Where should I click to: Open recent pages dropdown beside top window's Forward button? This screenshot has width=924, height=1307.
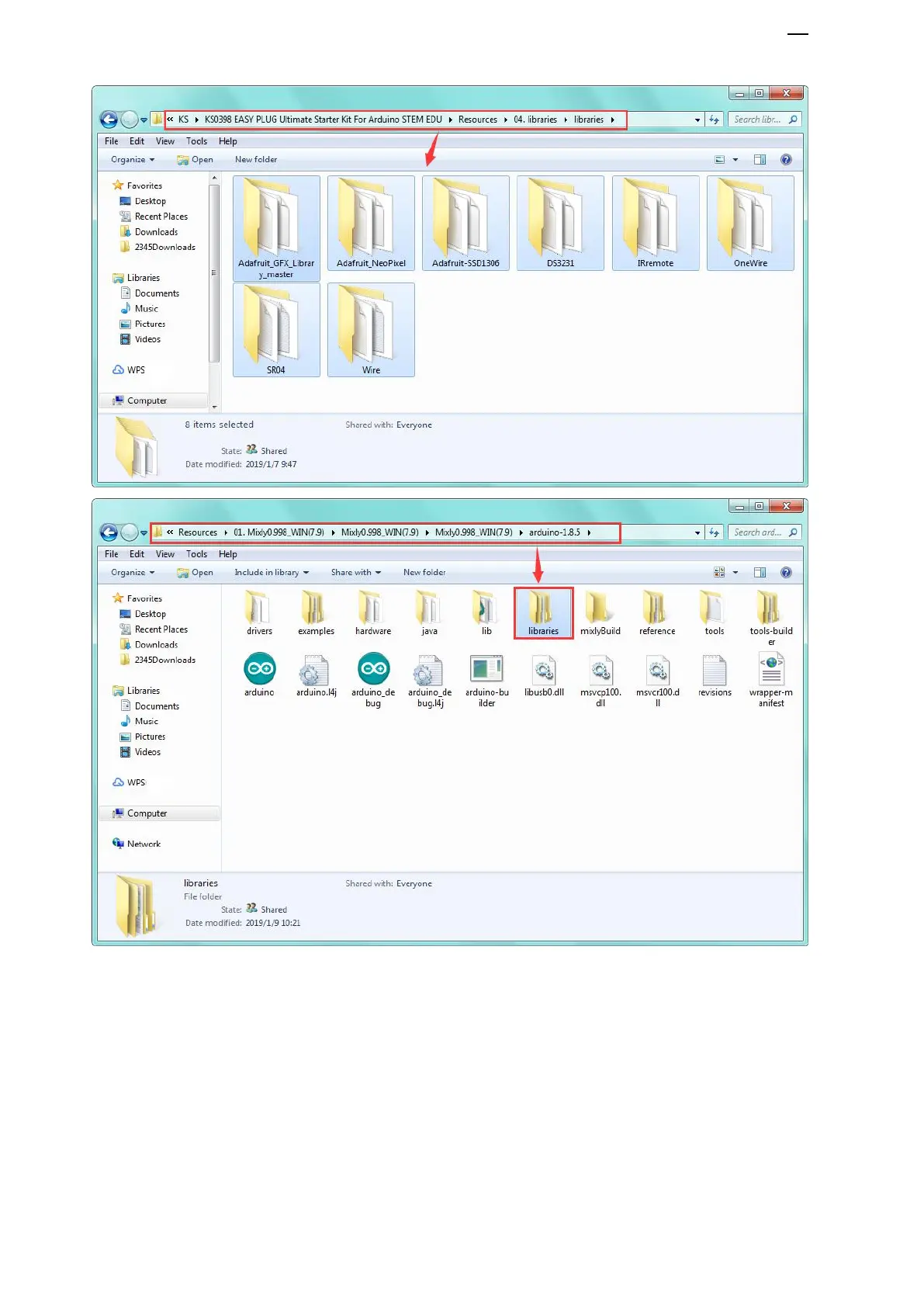pyautogui.click(x=144, y=120)
